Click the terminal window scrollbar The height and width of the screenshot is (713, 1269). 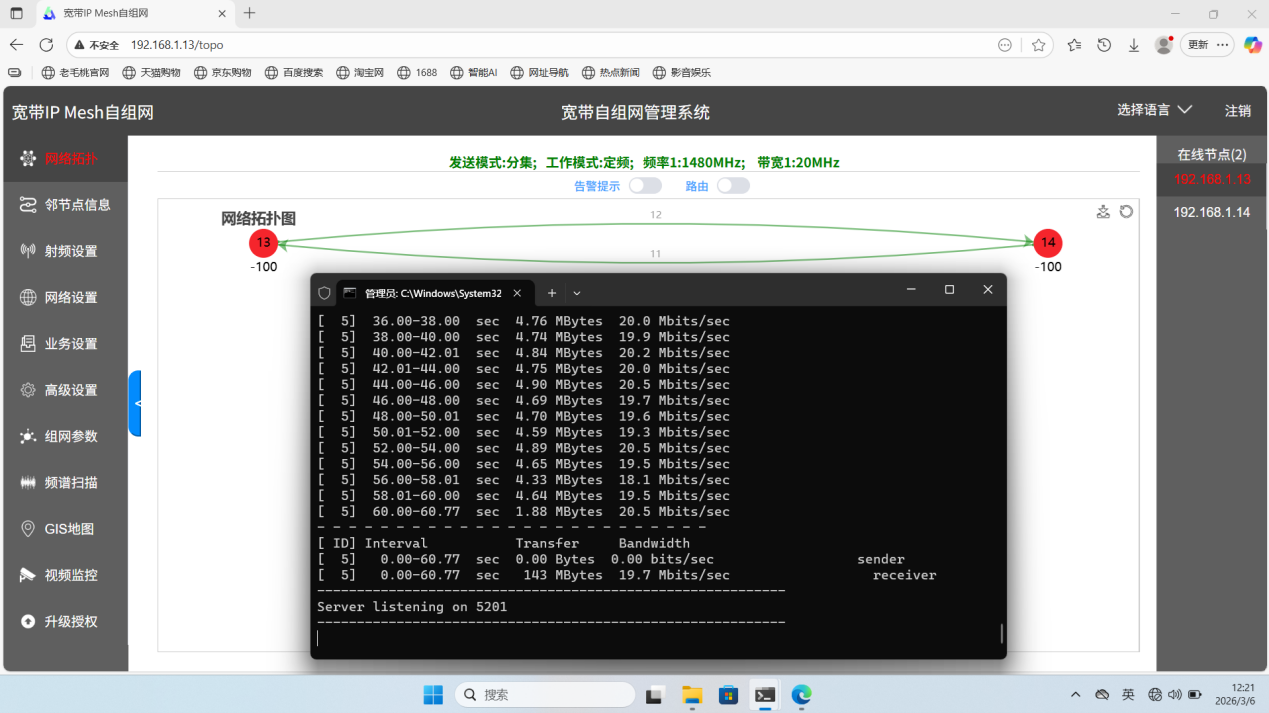pos(1001,633)
